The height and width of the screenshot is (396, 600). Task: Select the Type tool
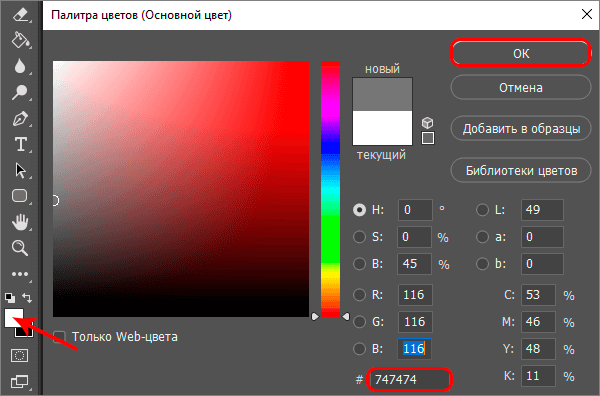click(21, 145)
